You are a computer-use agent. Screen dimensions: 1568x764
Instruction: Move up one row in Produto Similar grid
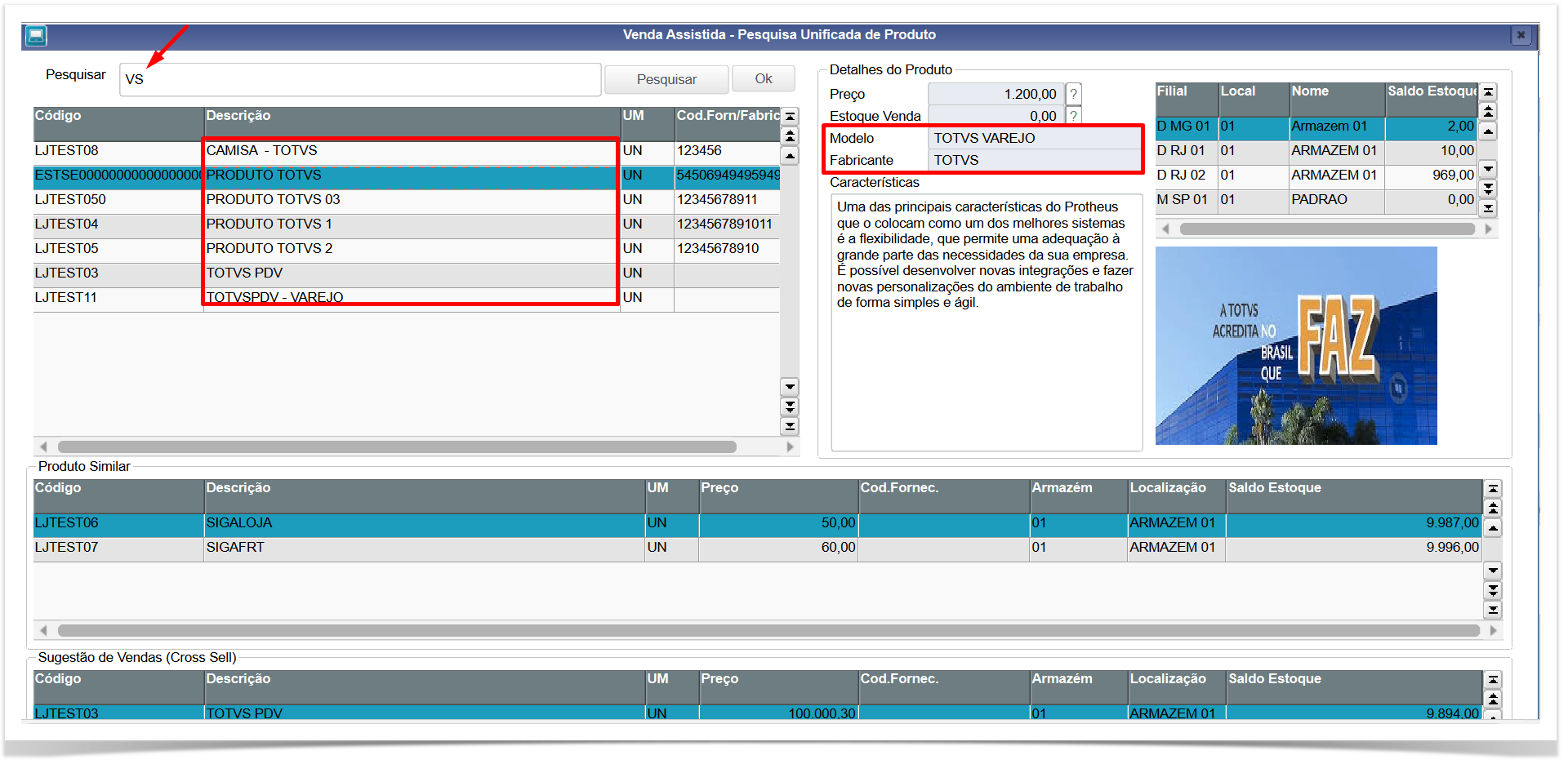click(x=1493, y=527)
